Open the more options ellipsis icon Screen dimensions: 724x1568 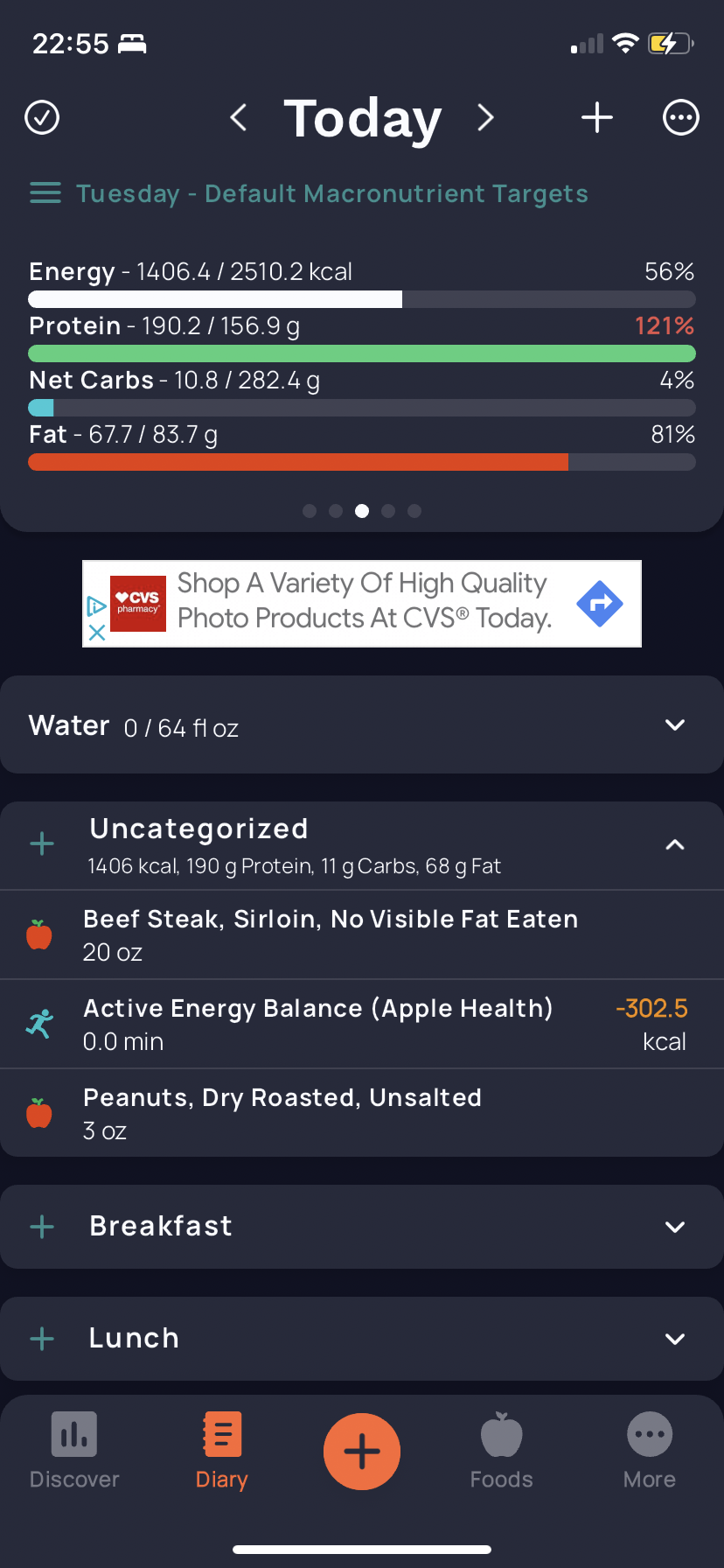[x=681, y=117]
